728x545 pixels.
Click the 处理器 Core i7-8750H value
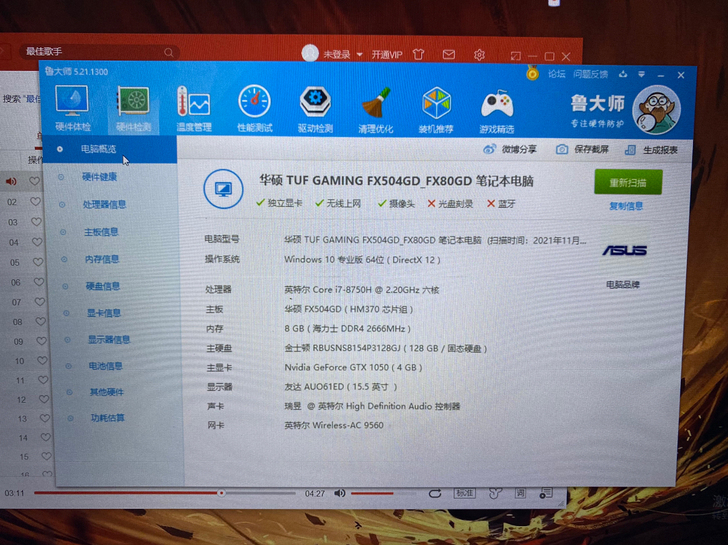tap(362, 290)
